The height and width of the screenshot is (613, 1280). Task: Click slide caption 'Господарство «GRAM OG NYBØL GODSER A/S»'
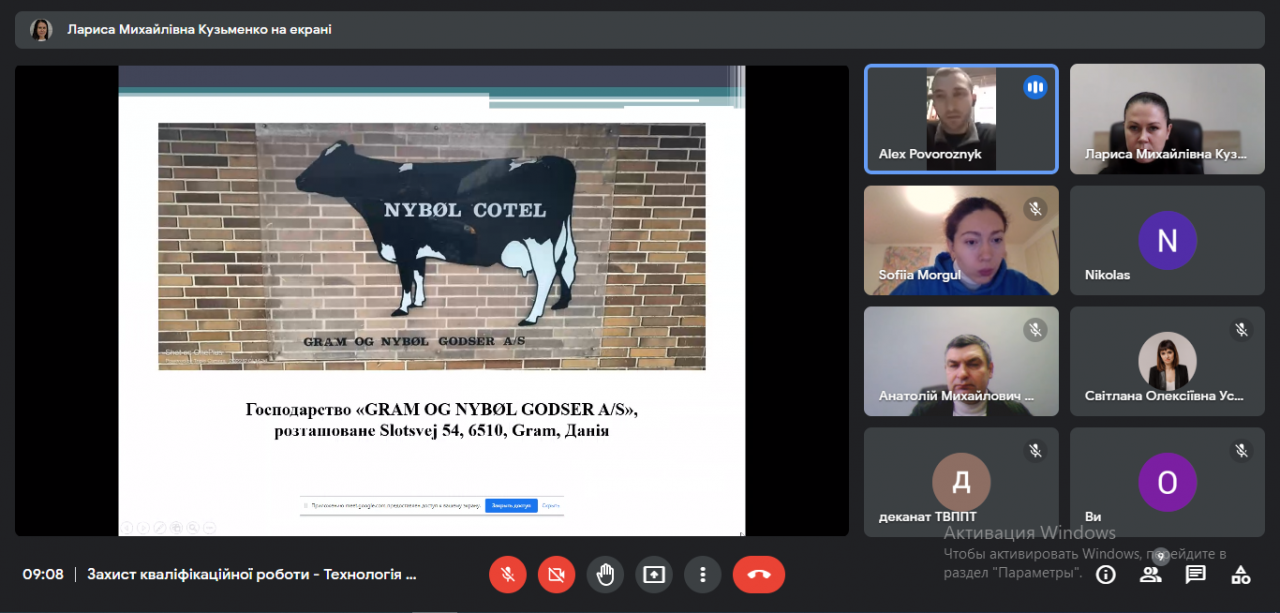(x=441, y=410)
